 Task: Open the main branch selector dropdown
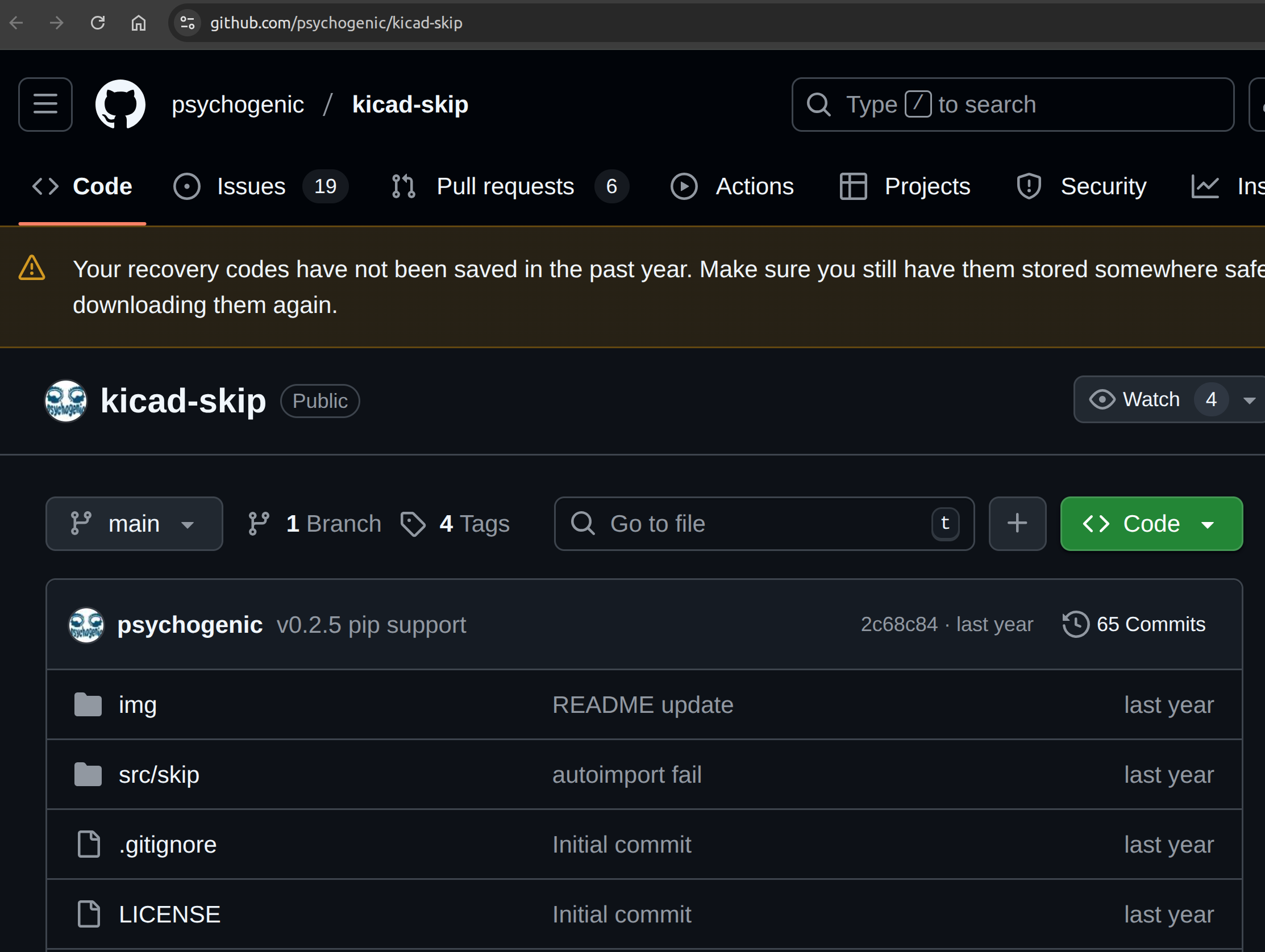(134, 524)
